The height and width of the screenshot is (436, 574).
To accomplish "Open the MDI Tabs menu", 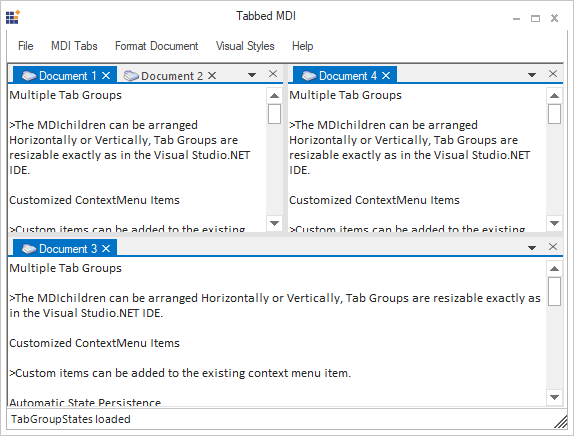I will pyautogui.click(x=74, y=46).
